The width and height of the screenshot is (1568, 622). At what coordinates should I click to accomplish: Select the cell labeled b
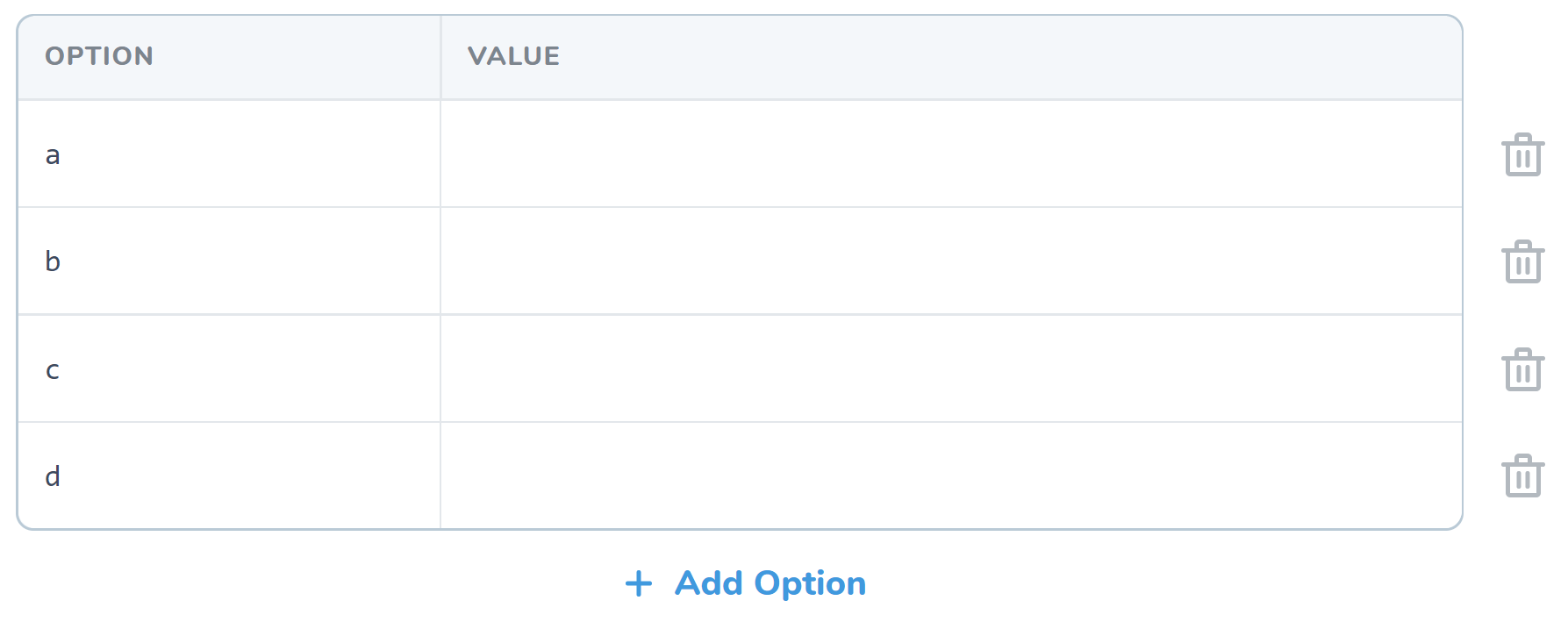point(228,261)
